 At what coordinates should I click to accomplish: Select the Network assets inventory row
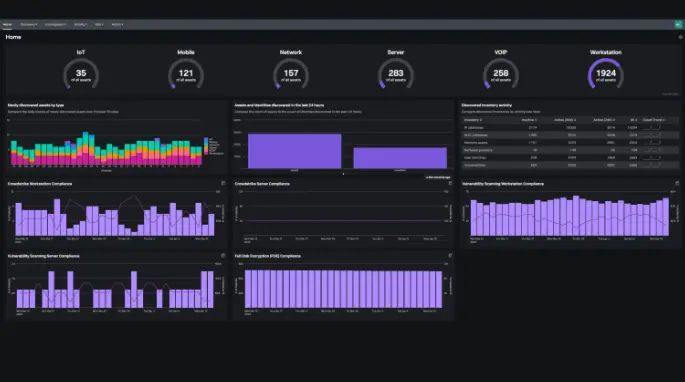coord(570,142)
